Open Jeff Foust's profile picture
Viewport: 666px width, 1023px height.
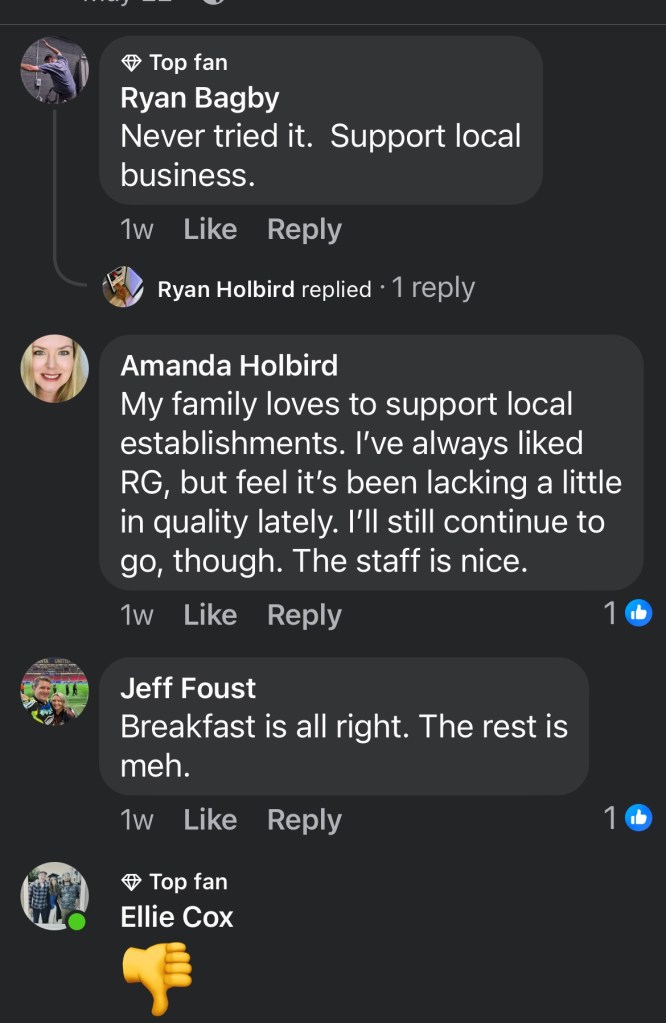[x=55, y=692]
